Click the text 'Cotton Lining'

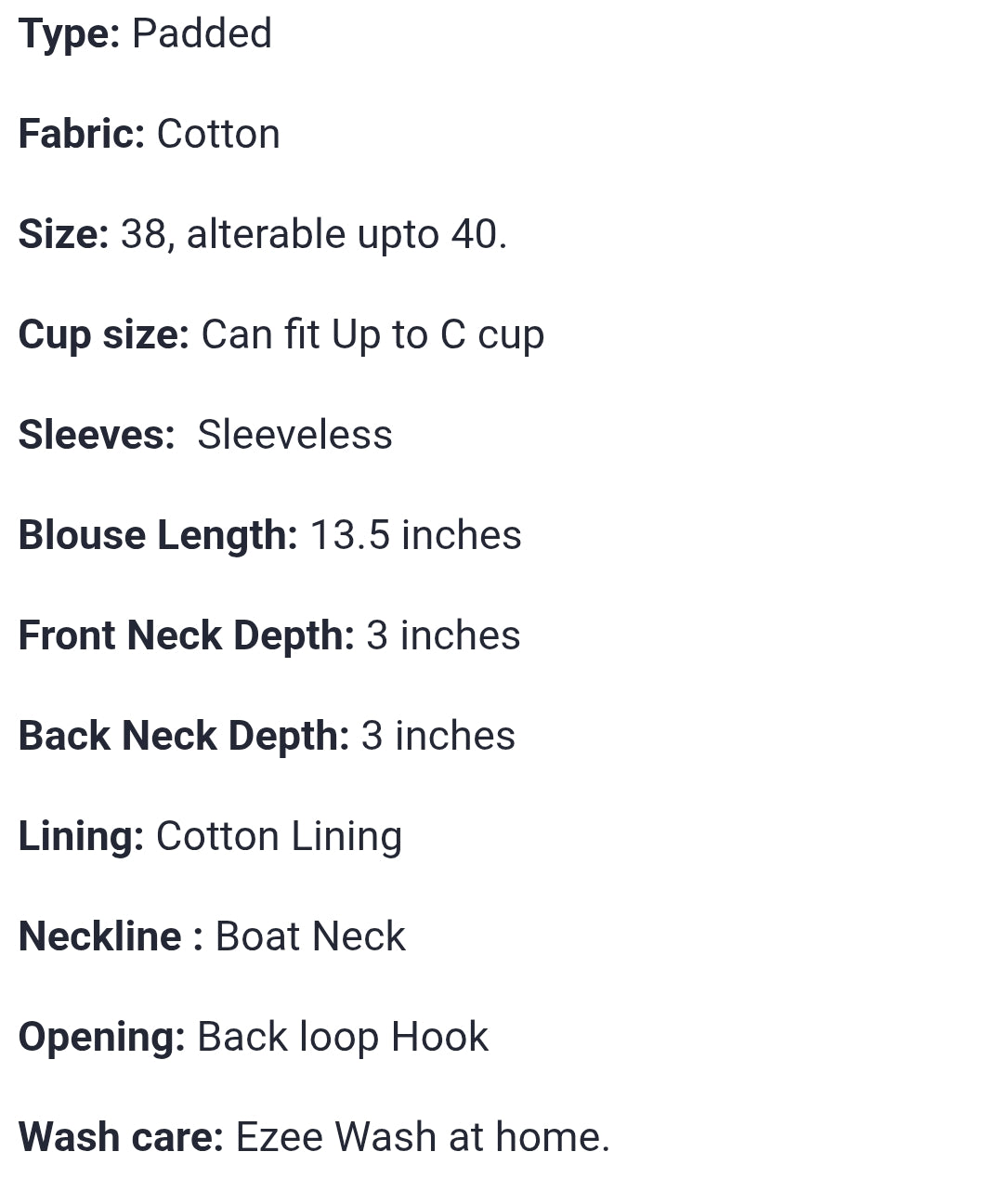click(x=279, y=836)
